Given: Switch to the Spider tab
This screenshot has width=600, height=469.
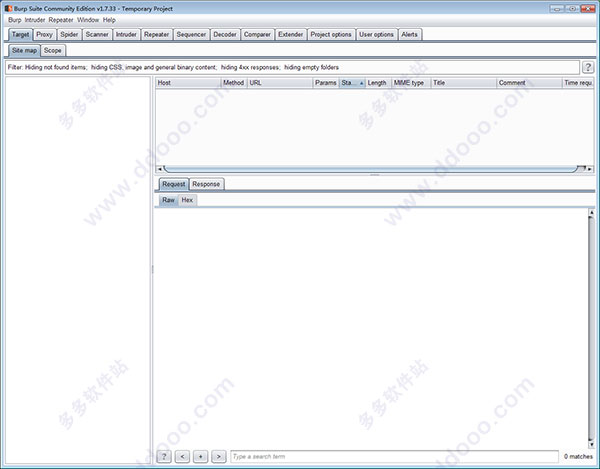Looking at the screenshot, I should point(69,34).
